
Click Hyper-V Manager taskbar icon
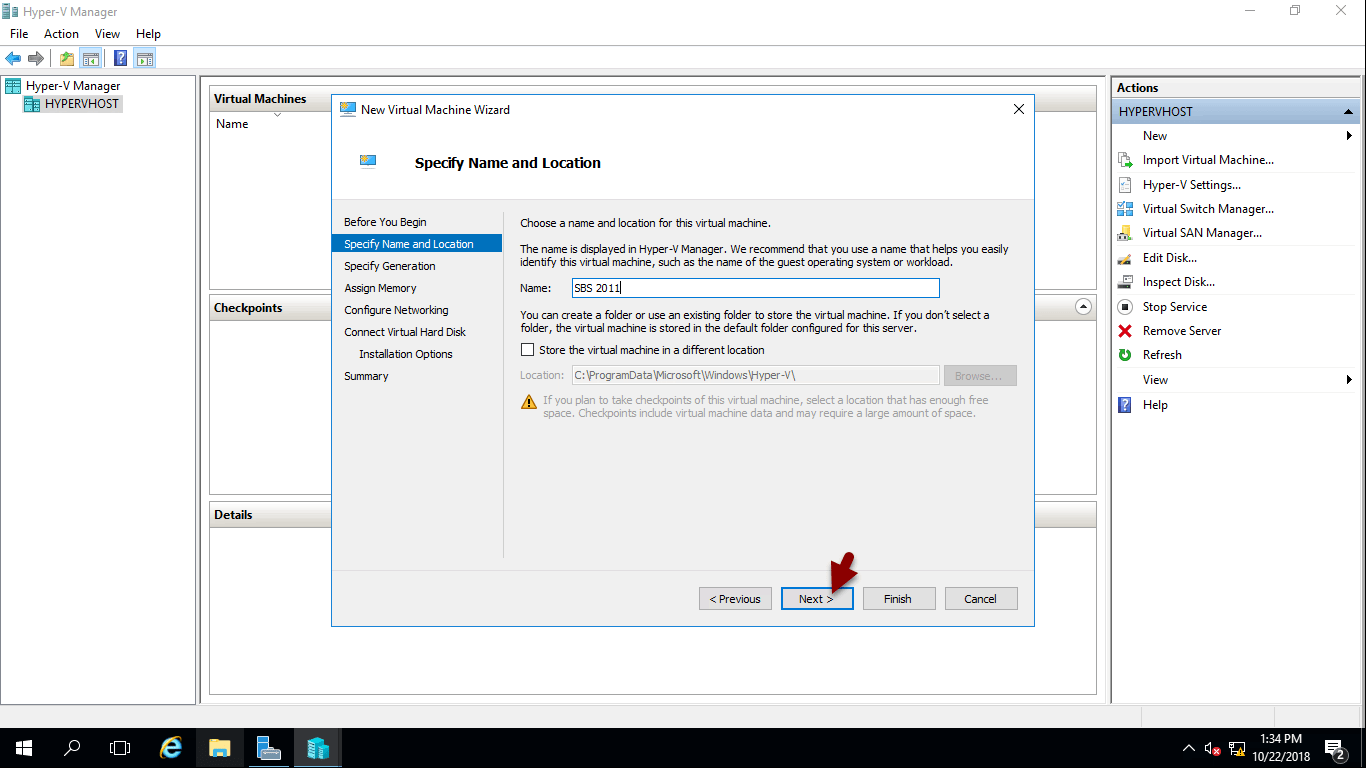click(x=317, y=748)
